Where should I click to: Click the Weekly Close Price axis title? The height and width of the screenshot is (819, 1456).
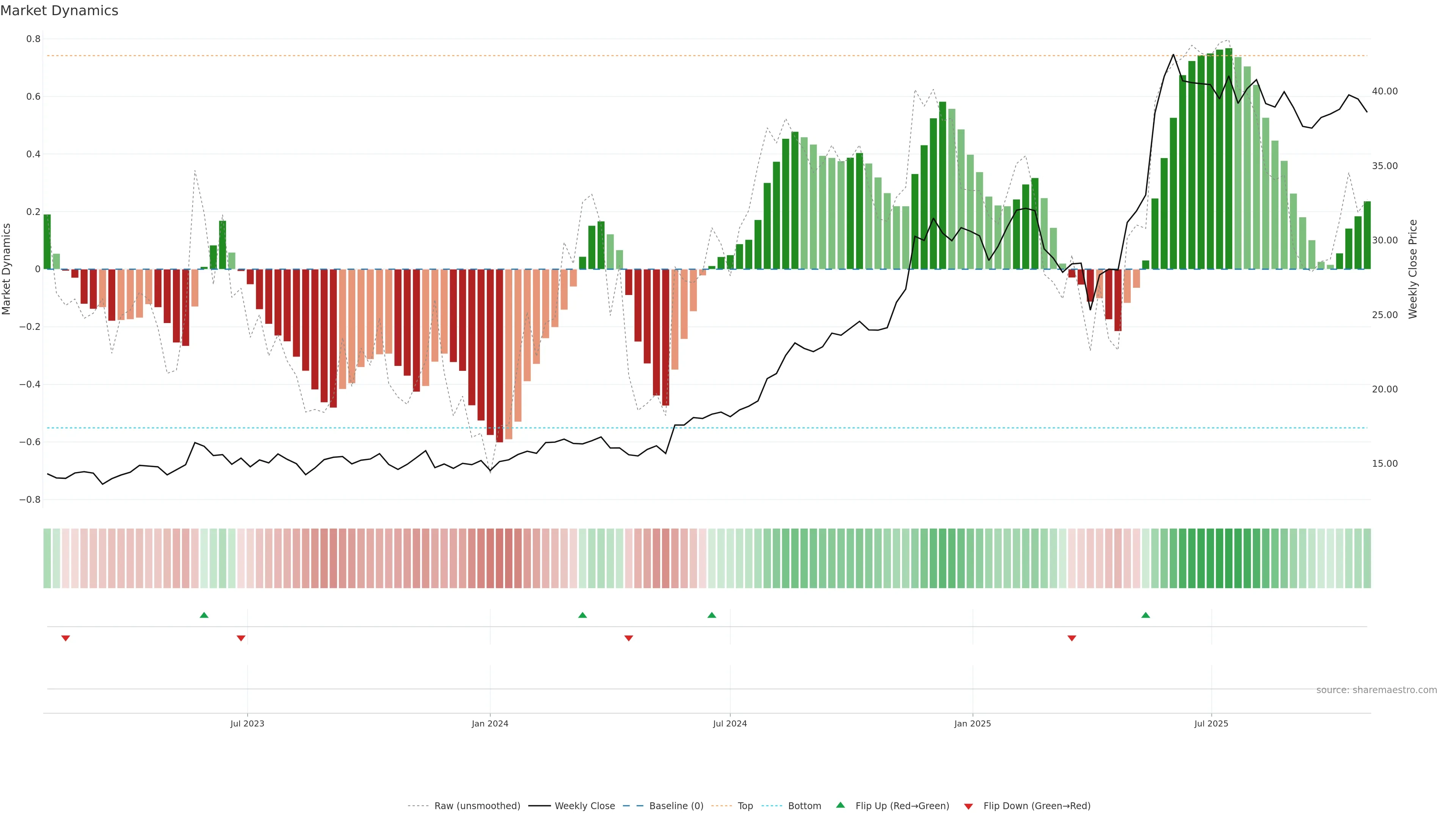click(1412, 269)
